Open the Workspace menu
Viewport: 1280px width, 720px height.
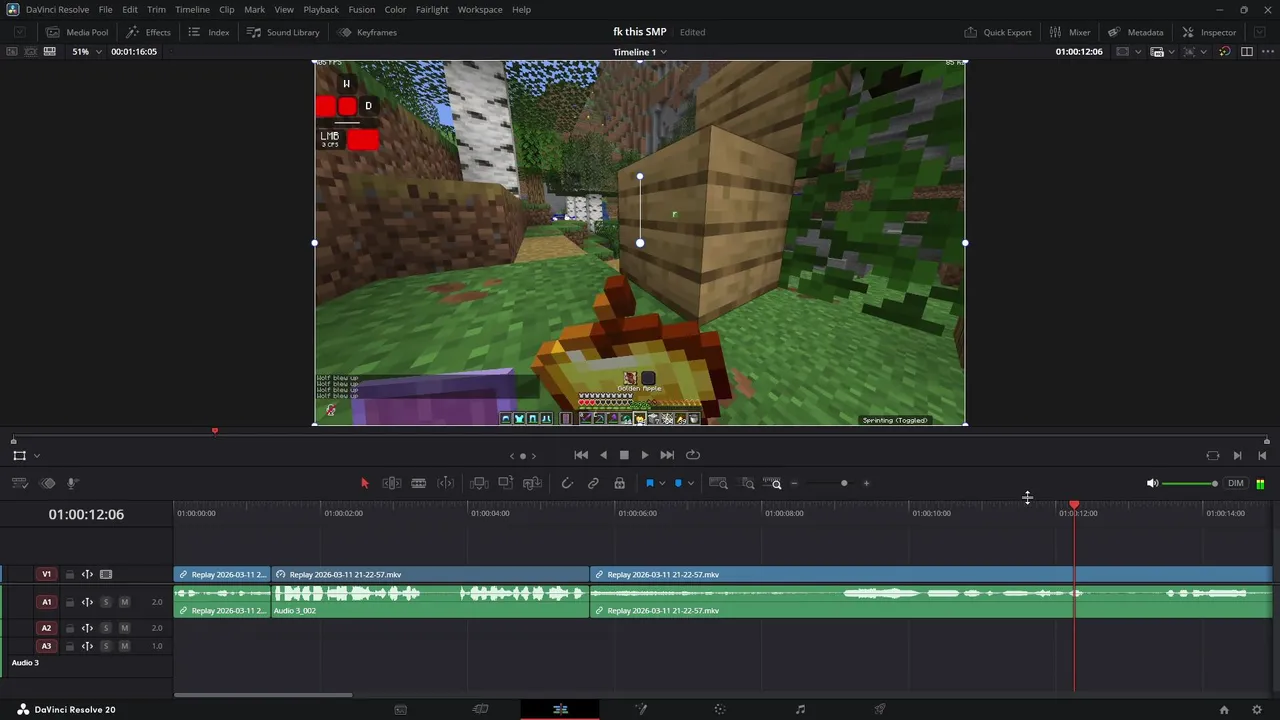(x=480, y=9)
